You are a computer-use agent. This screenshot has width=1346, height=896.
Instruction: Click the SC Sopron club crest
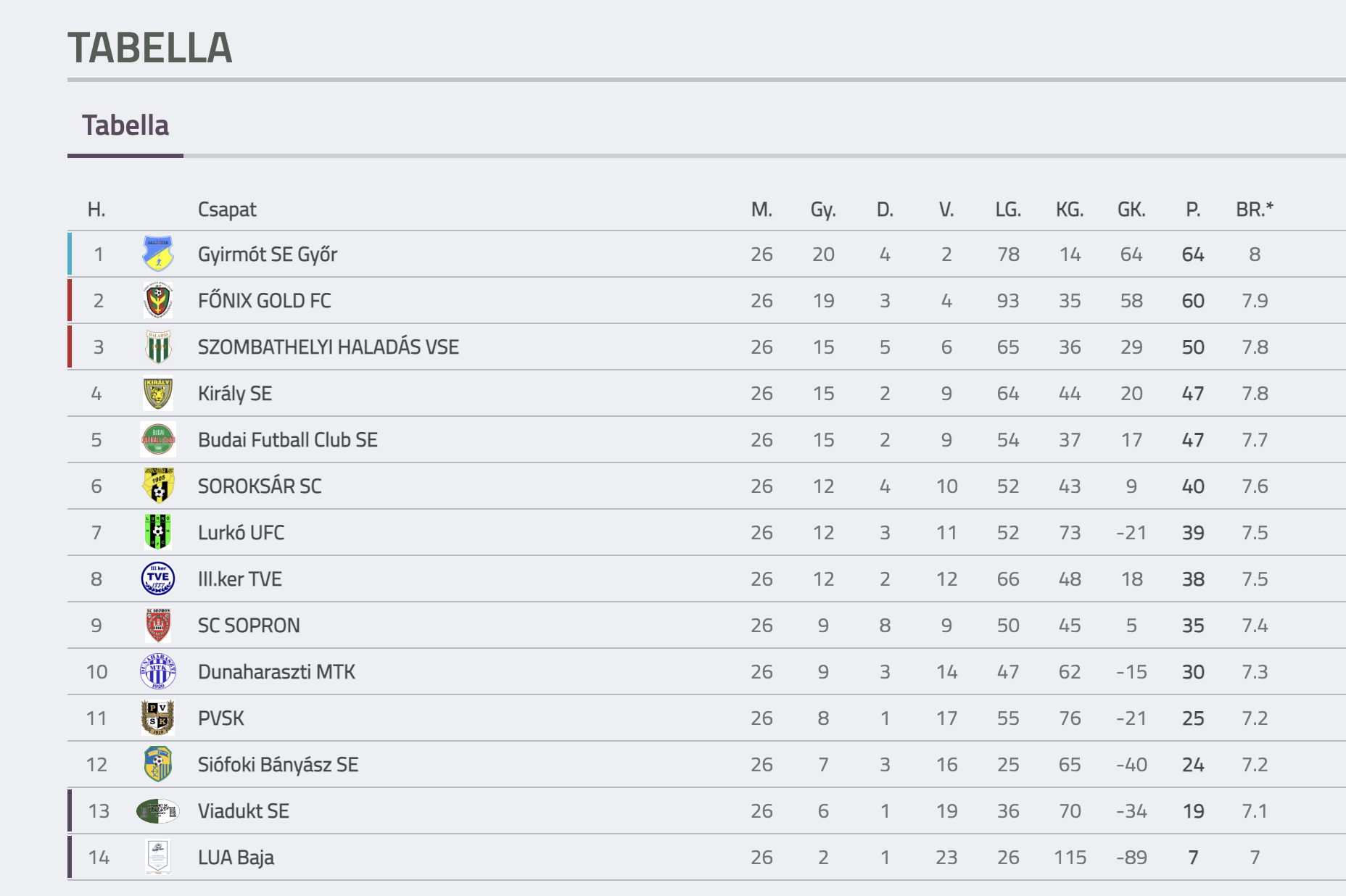click(158, 625)
